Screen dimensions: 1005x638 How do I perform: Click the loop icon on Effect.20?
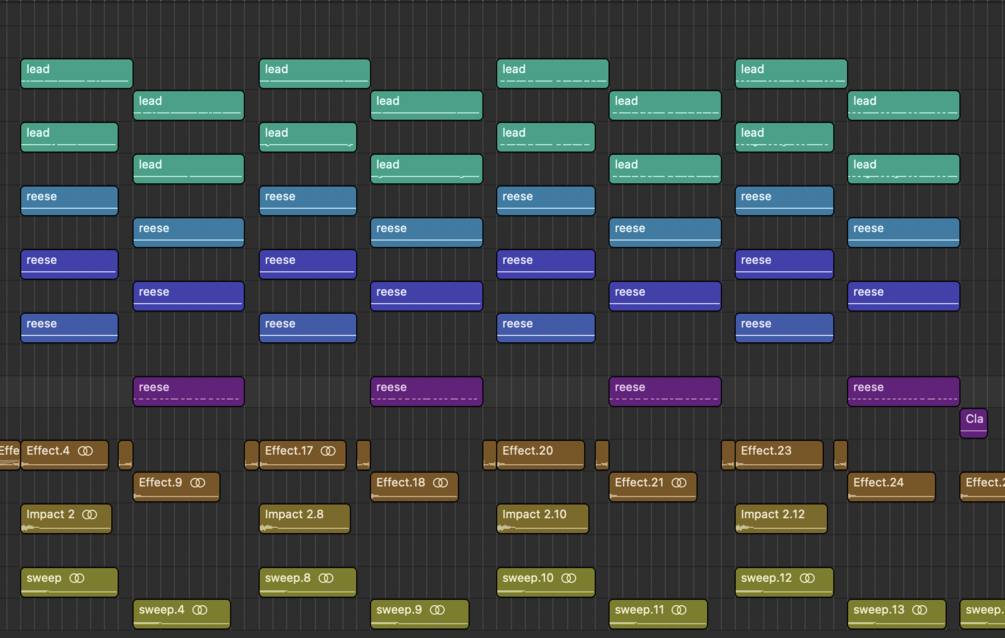click(x=563, y=451)
